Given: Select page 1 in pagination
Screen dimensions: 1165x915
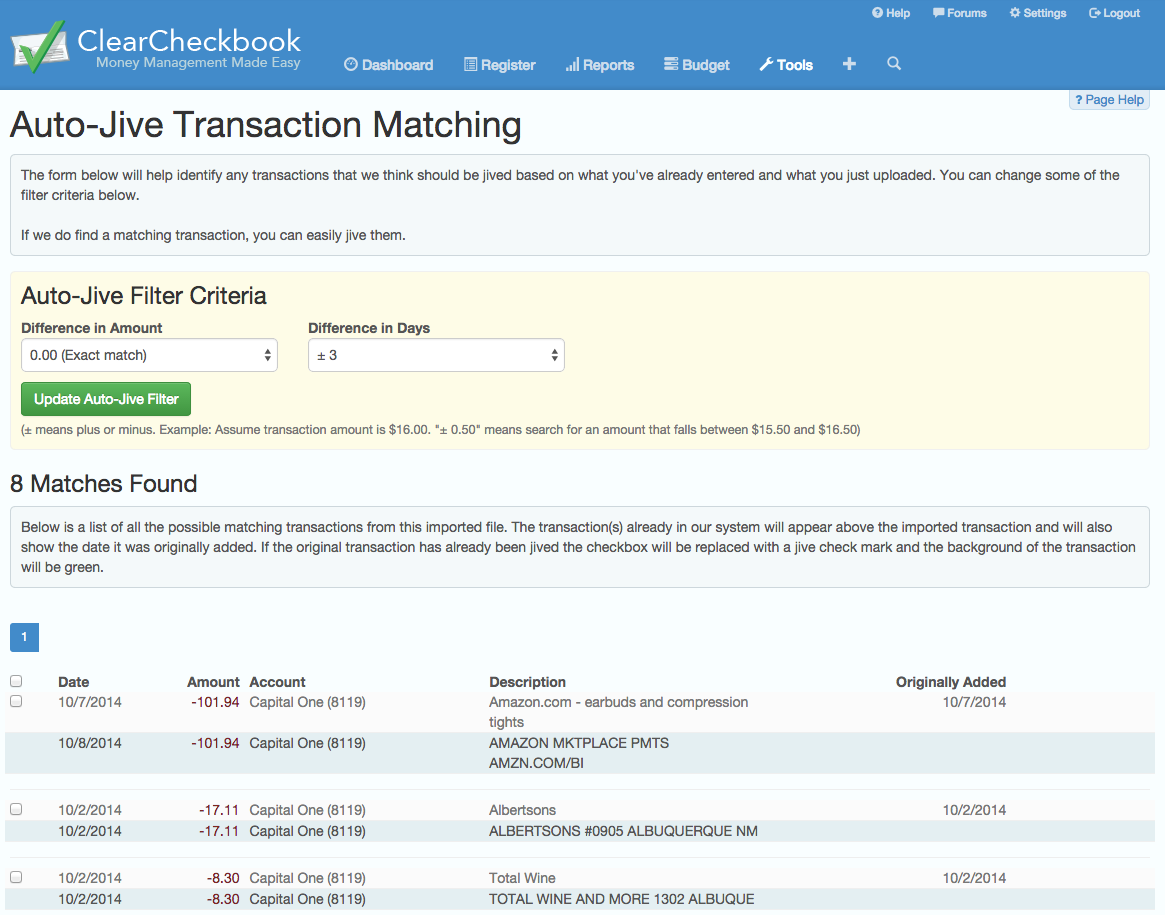Looking at the screenshot, I should 24,637.
